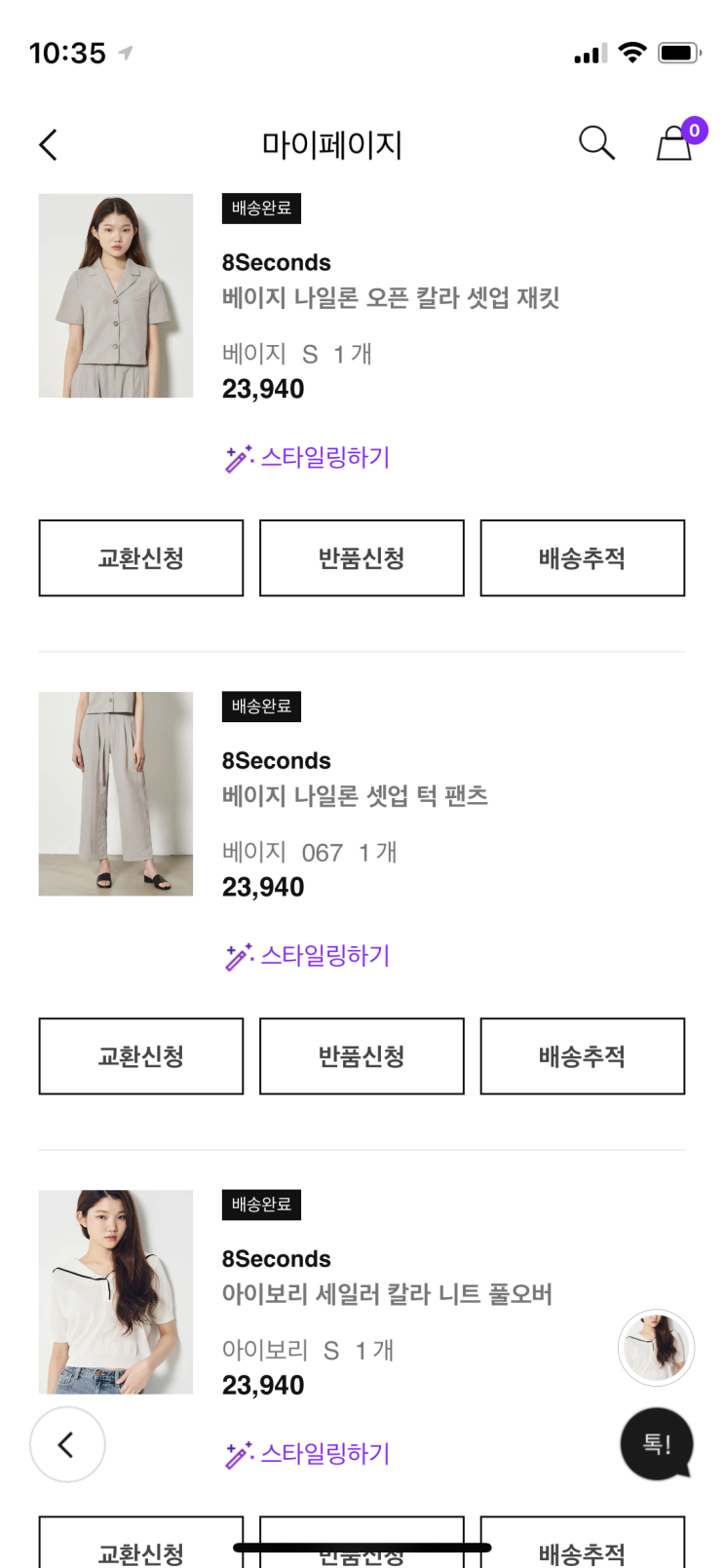Request exchange for the beige tuck pants
Image resolution: width=724 pixels, height=1568 pixels.
pos(141,1056)
